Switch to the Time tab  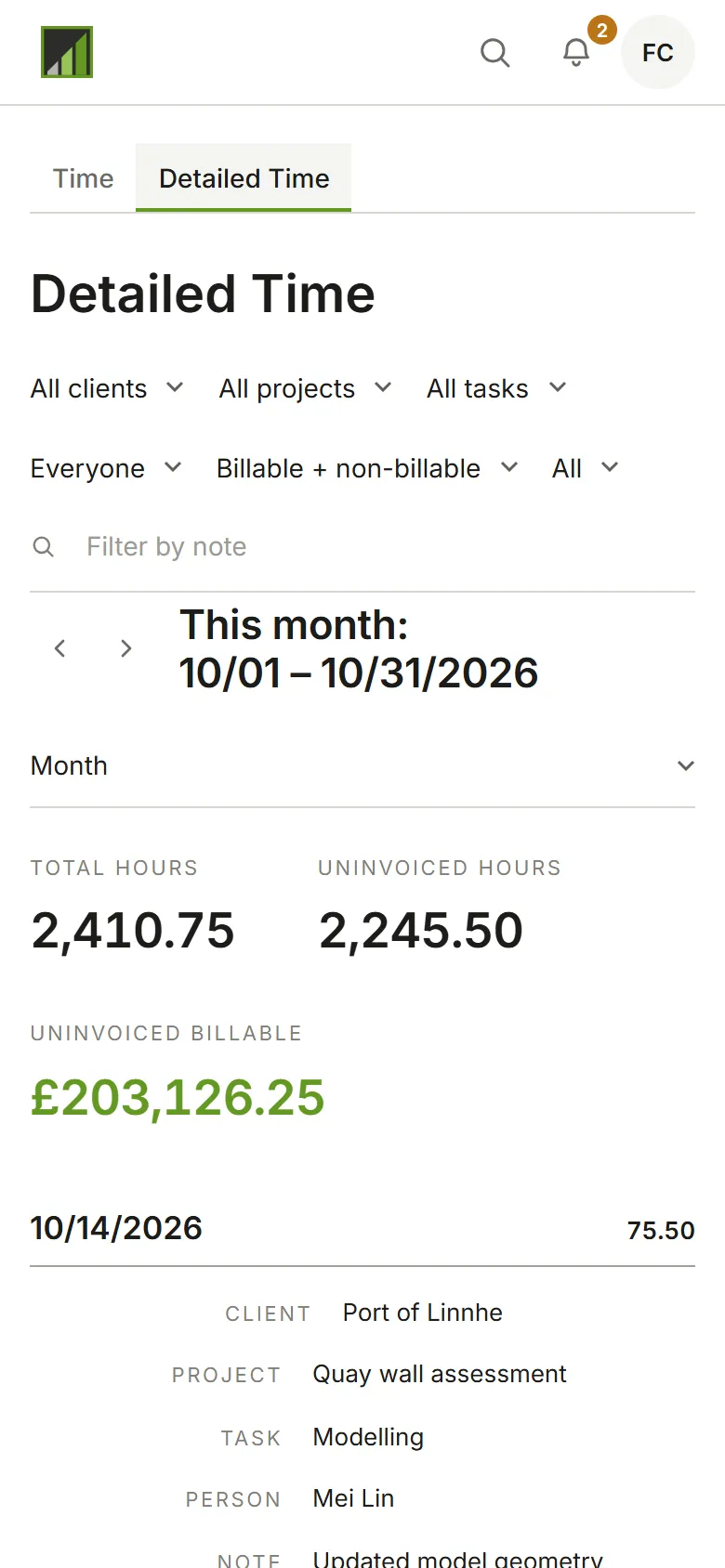coord(84,178)
